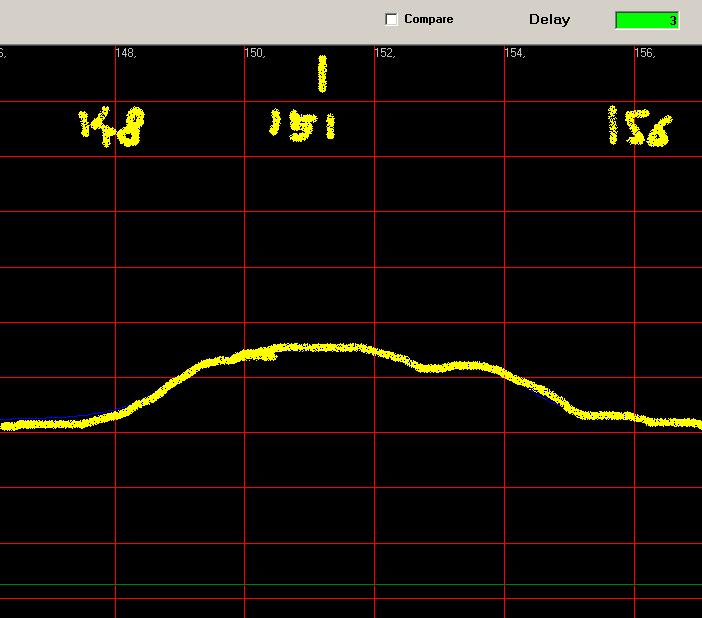Viewport: 702px width, 618px height.
Task: Click the 150, frequency axis label
Action: coord(255,53)
